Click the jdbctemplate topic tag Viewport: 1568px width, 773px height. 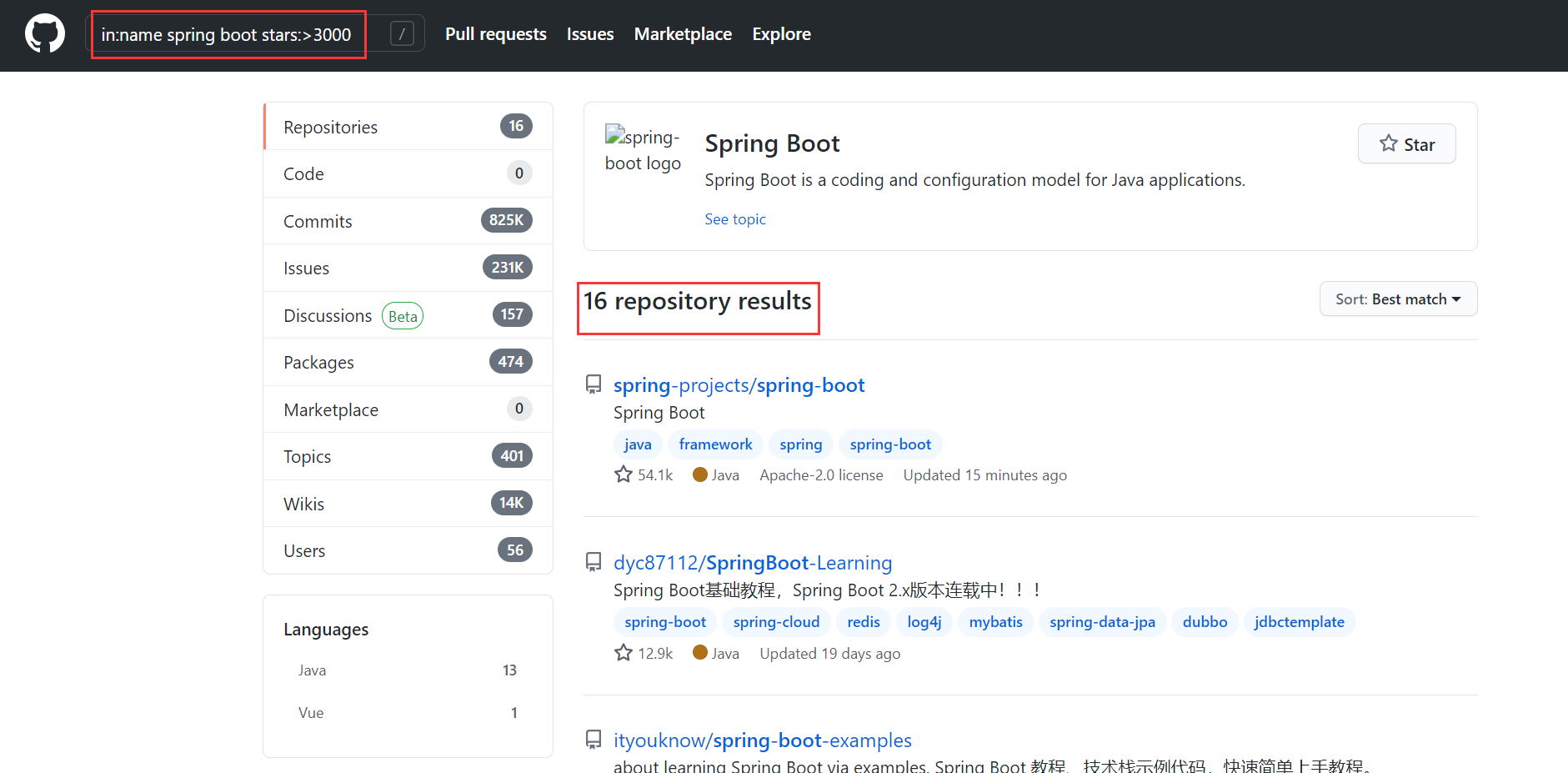(x=1299, y=622)
